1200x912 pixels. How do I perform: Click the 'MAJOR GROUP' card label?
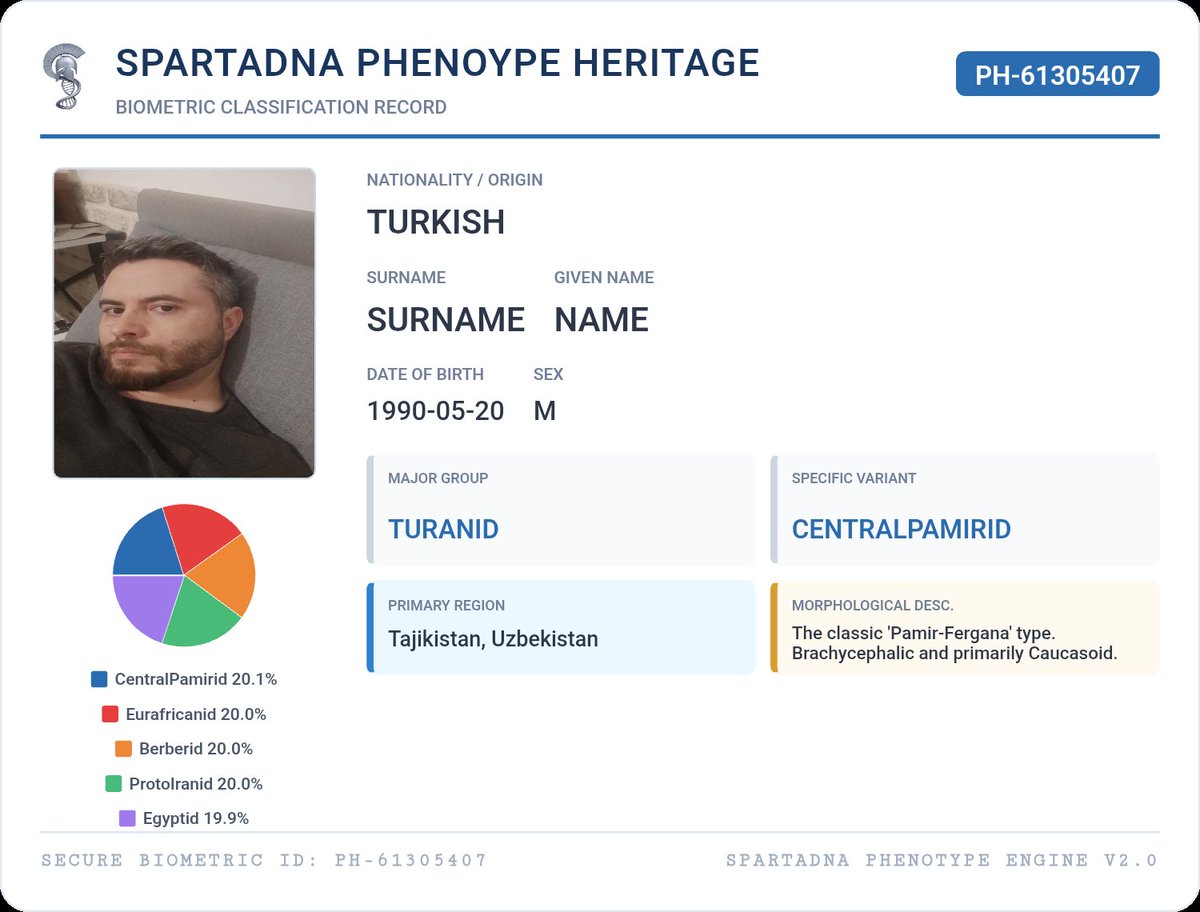(438, 478)
